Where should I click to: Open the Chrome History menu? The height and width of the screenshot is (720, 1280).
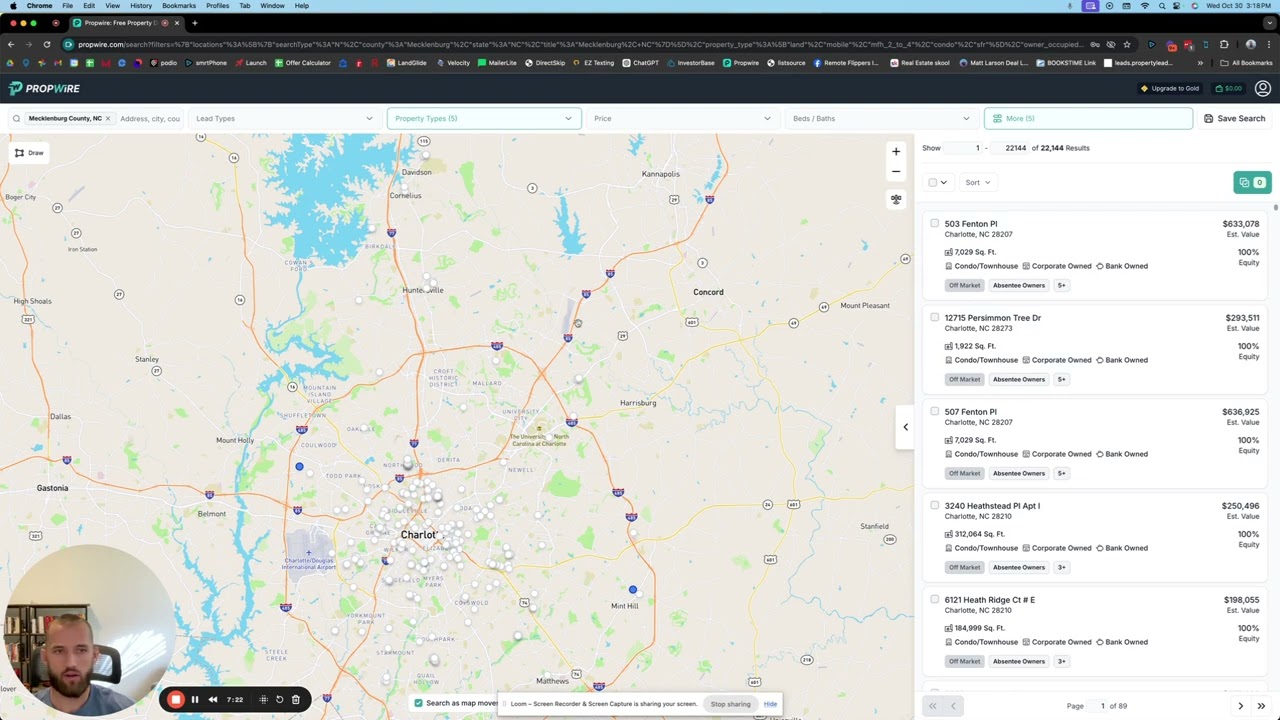click(x=141, y=6)
